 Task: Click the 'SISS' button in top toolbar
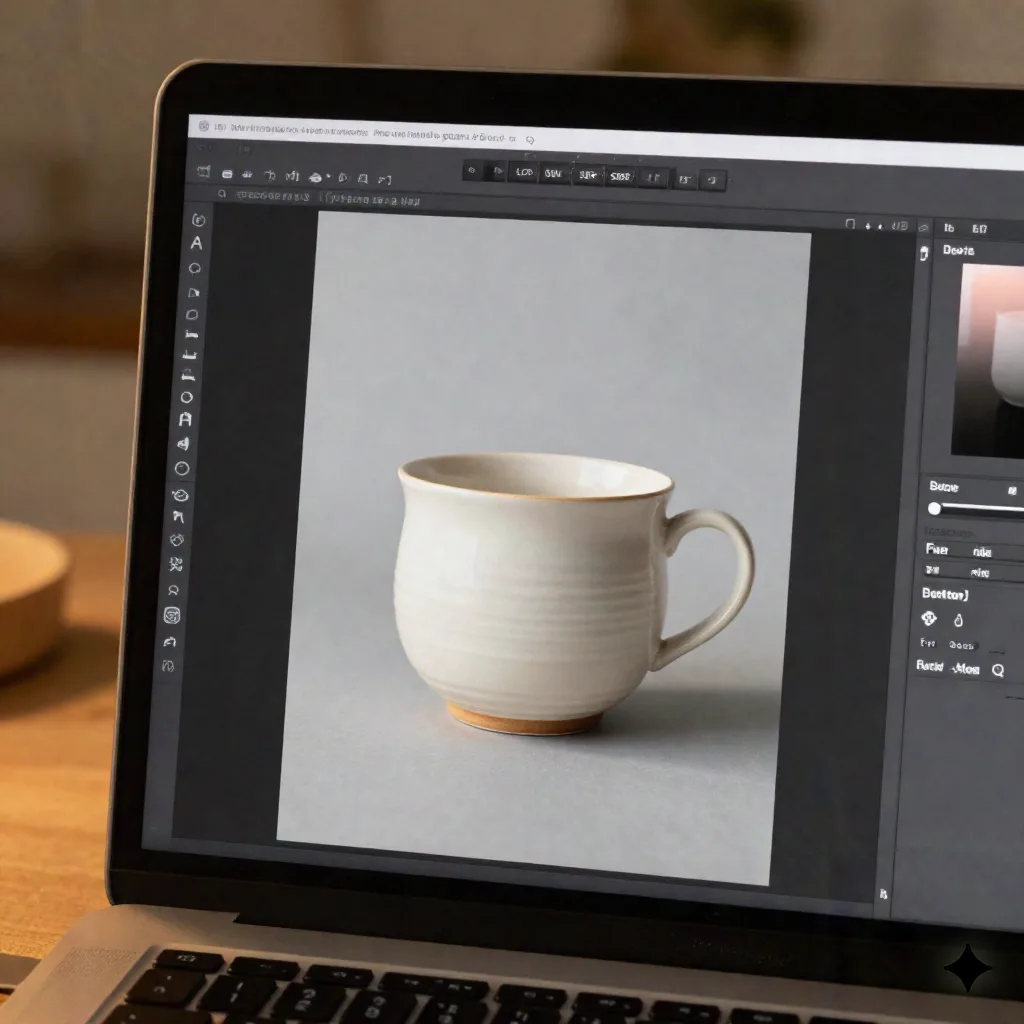pos(620,176)
